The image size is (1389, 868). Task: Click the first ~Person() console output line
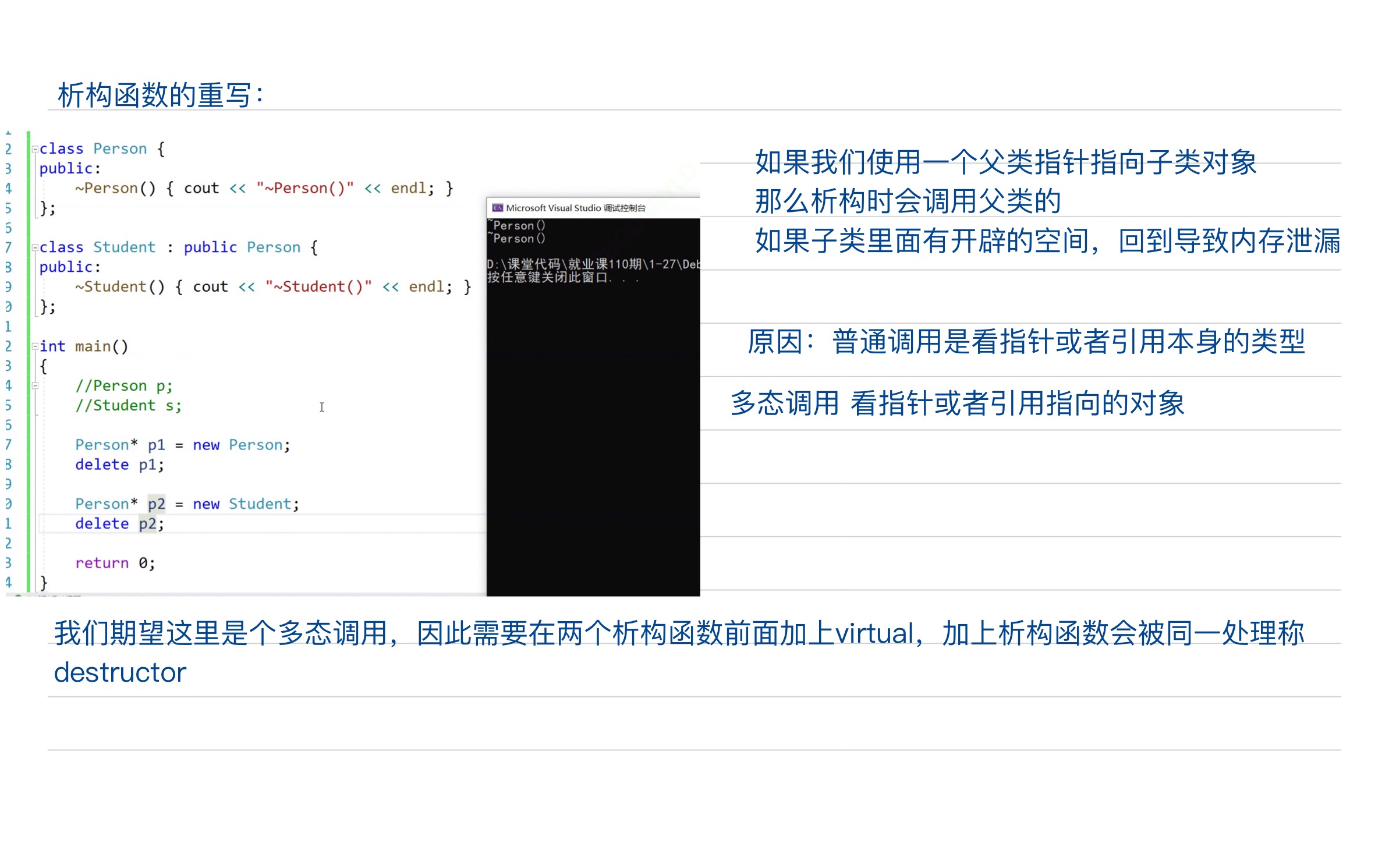[x=518, y=225]
